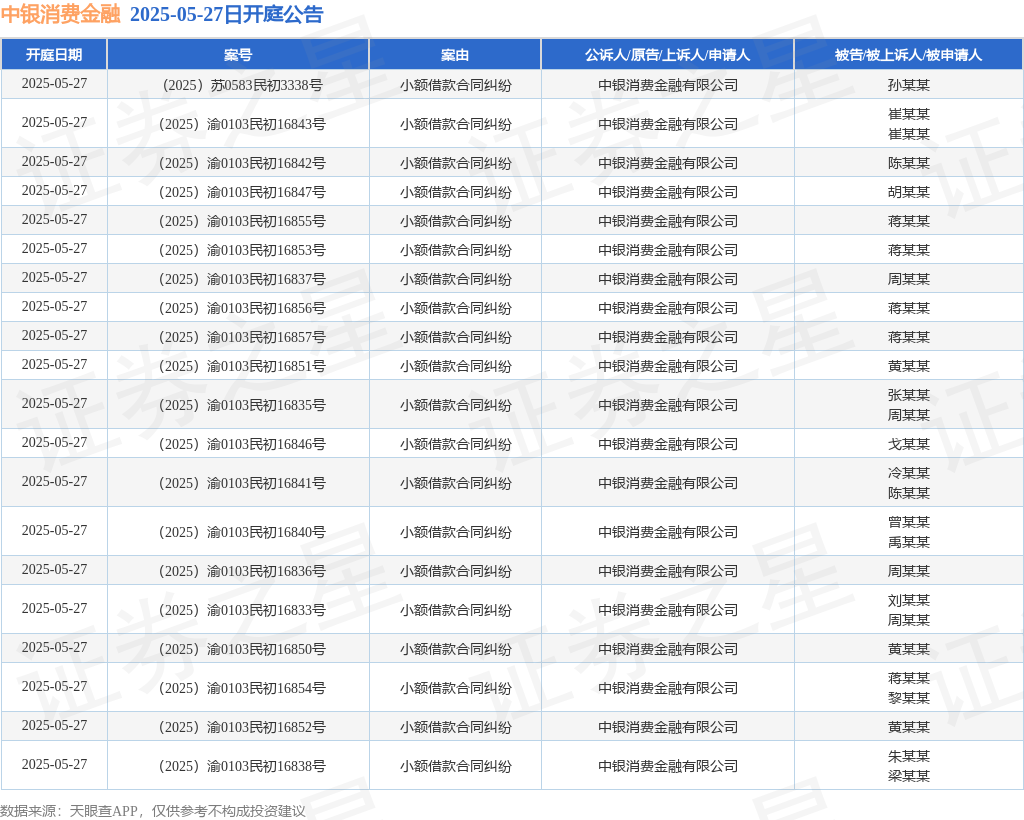1024x820 pixels.
Task: Click defendant 黎某某
Action: coord(908,698)
